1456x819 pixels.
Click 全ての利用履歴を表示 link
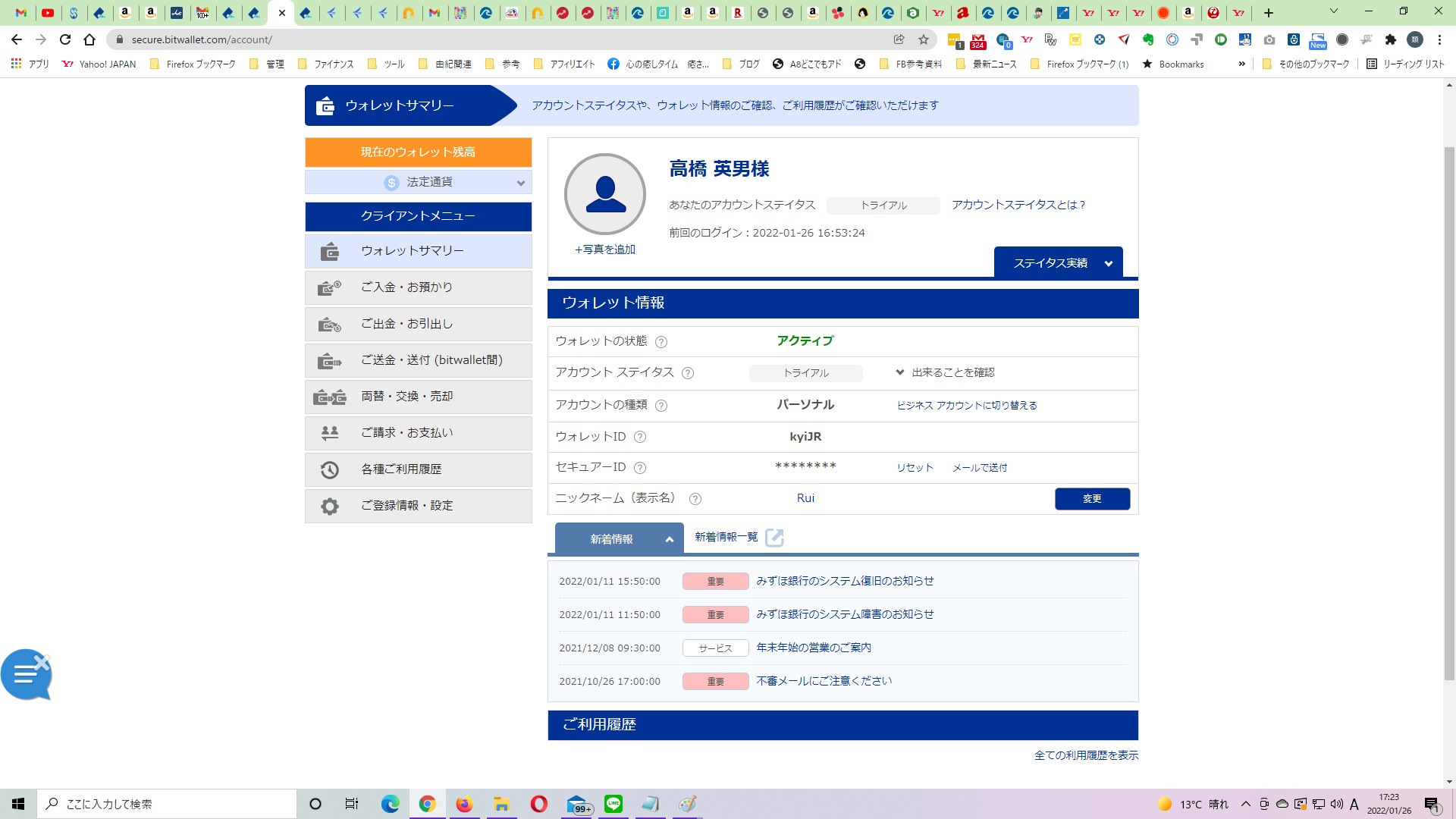[x=1086, y=755]
